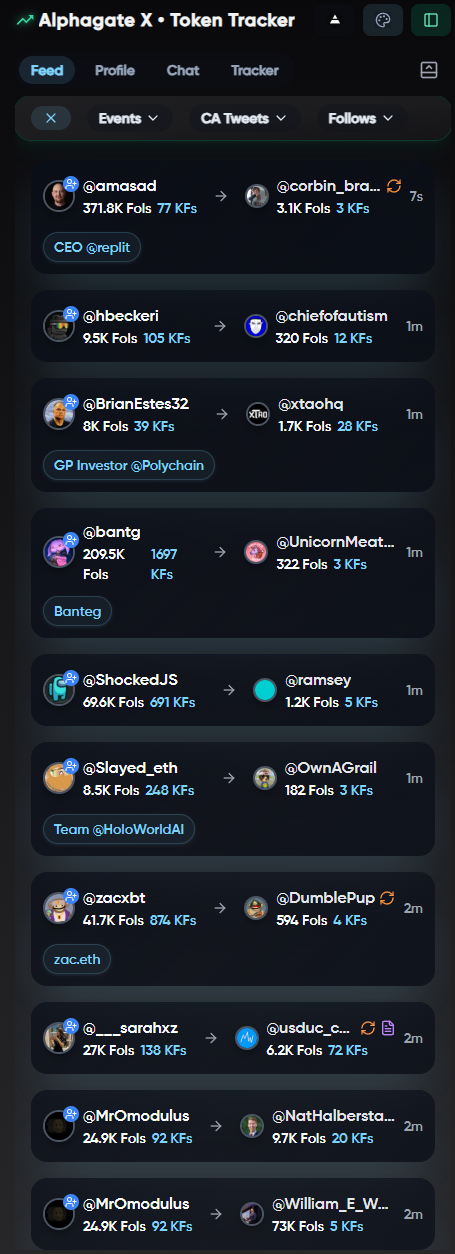455x1254 pixels.
Task: Clear filters with the X button
Action: pos(51,118)
